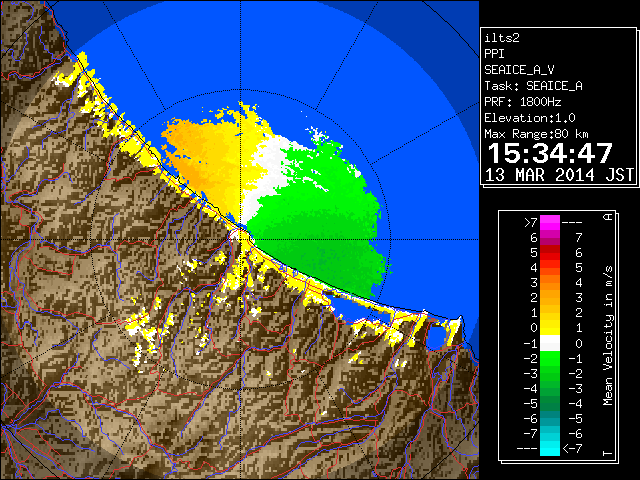Click the ">7" legend label
Viewport: 640px width, 480px height.
531,223
